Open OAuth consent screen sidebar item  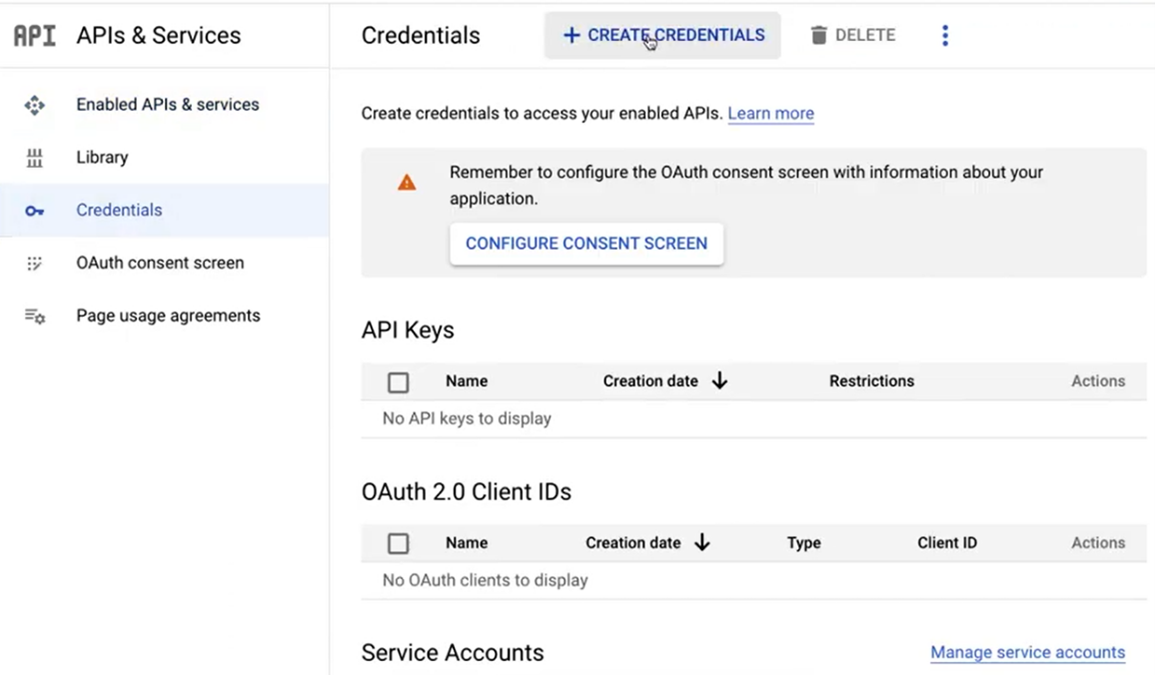[x=160, y=263]
